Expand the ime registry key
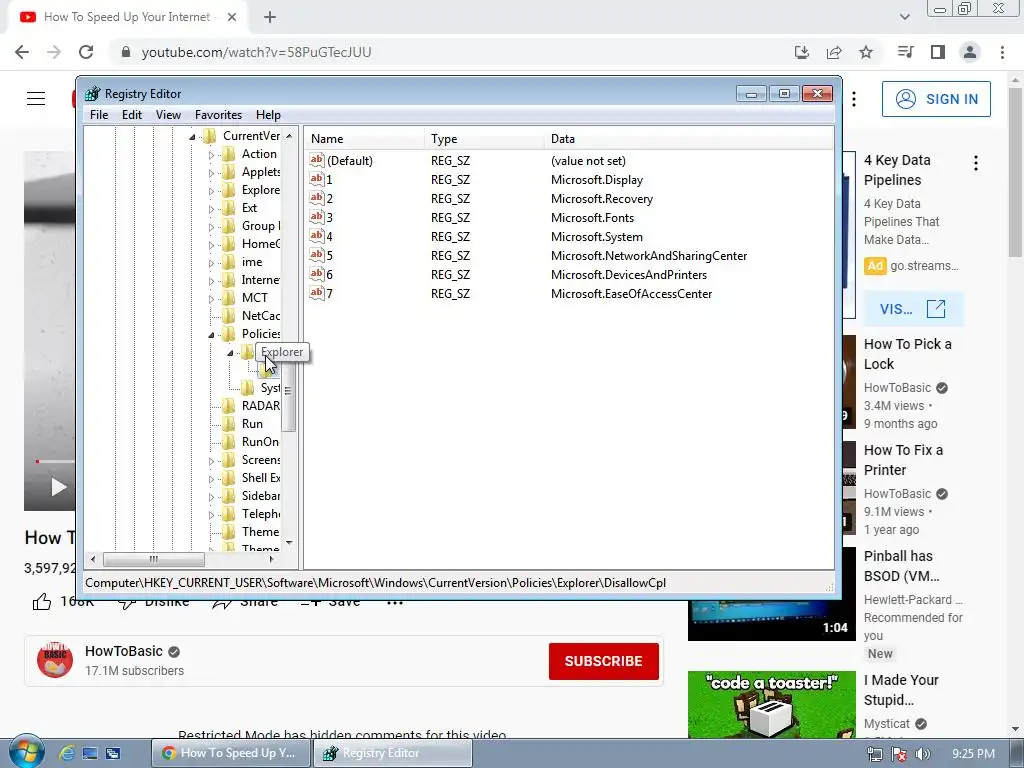1024x768 pixels. [x=211, y=263]
